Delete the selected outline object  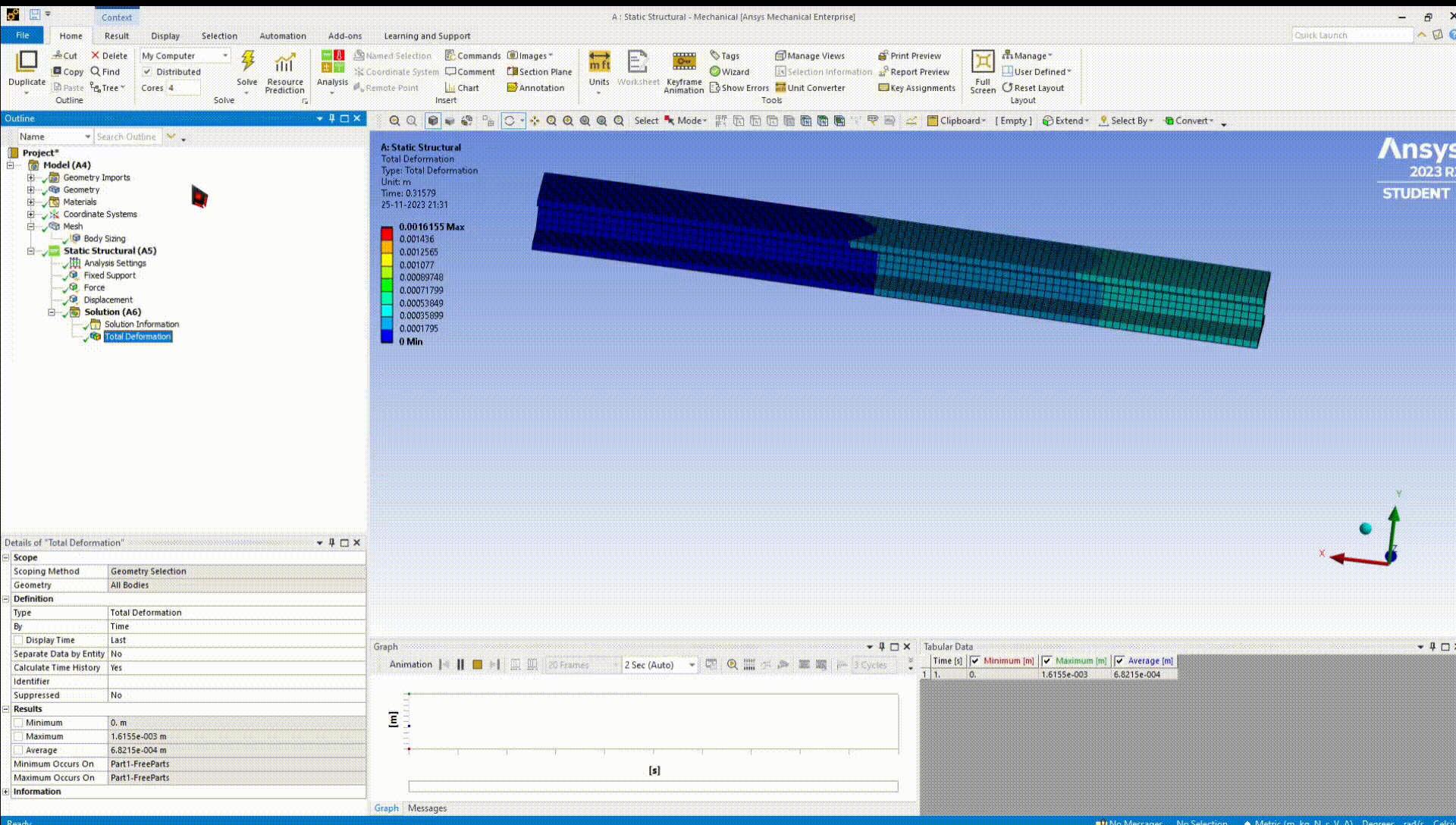[109, 55]
